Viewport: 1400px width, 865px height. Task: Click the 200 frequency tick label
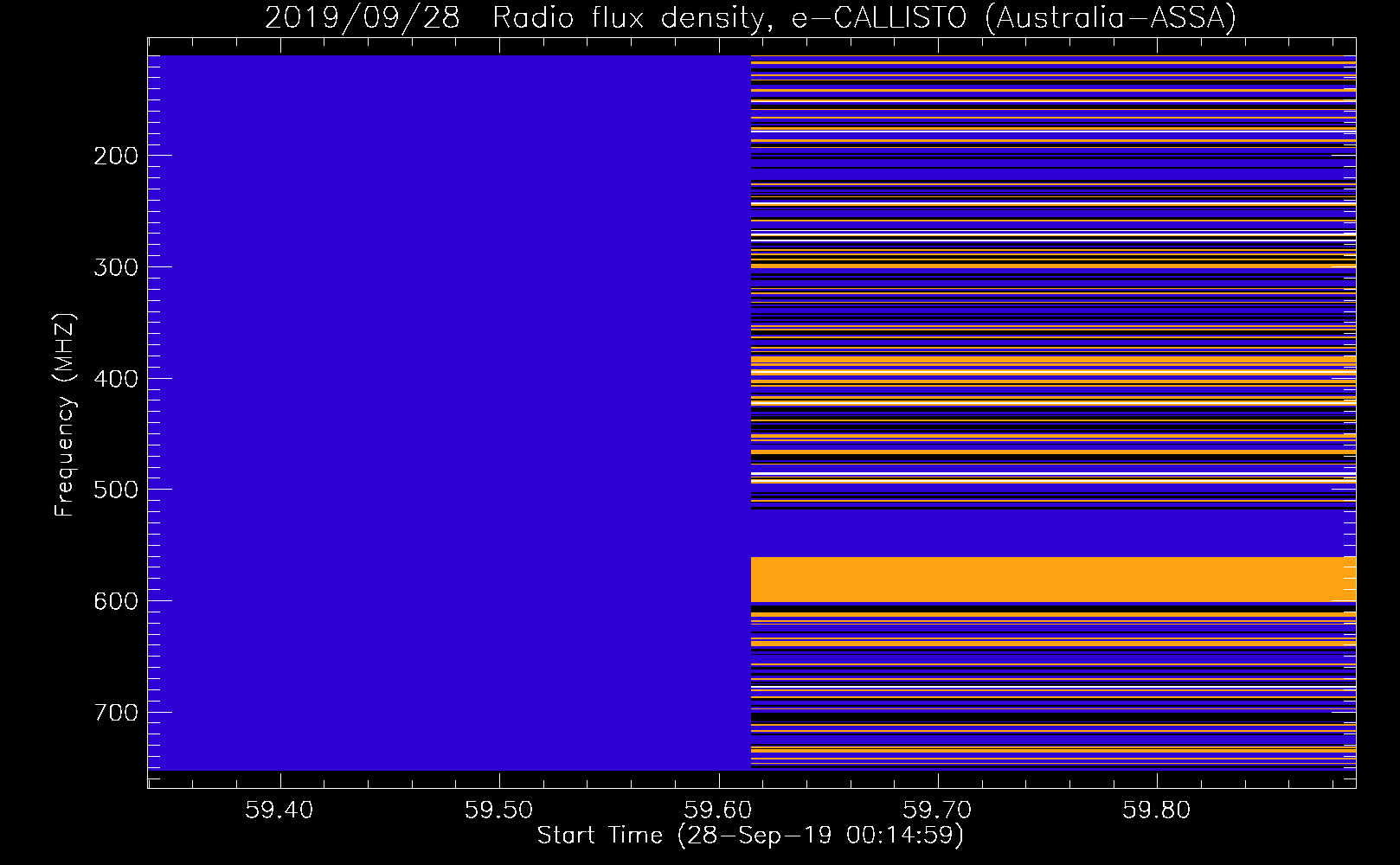pyautogui.click(x=116, y=156)
